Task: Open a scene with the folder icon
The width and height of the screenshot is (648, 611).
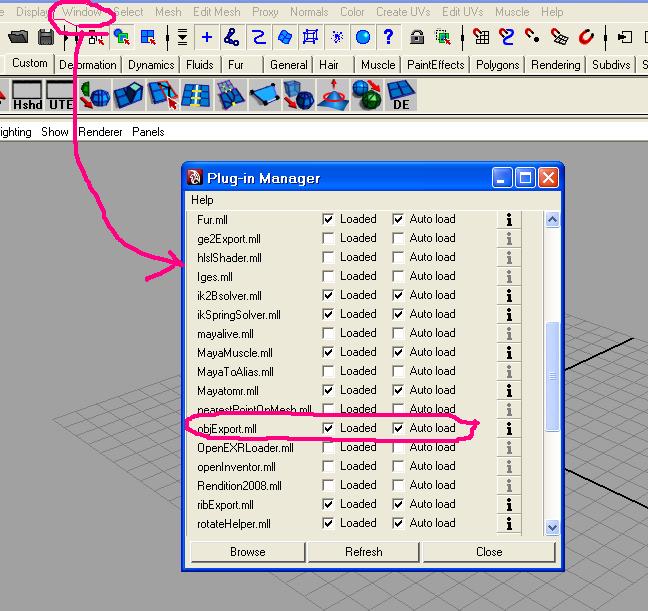Action: [x=18, y=38]
